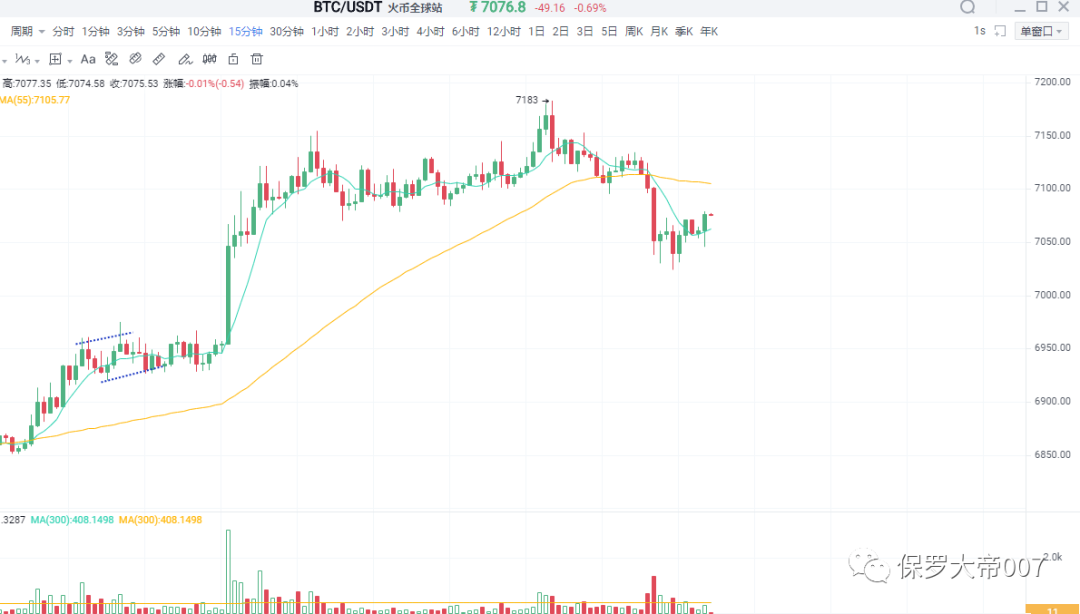1080x614 pixels.
Task: Click the pencil drawing tool icon
Action: 183,59
